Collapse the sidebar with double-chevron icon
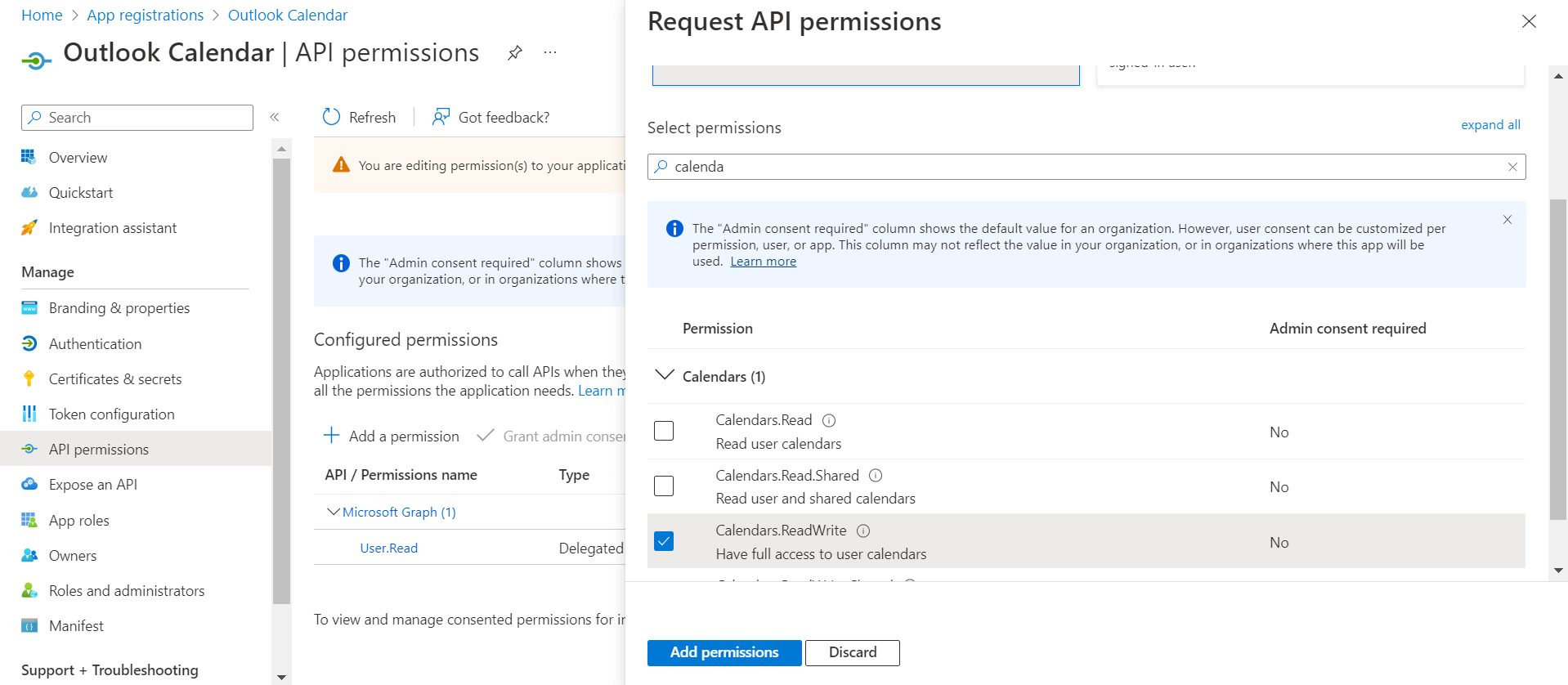Screen dimensions: 1568x685 pos(275,118)
